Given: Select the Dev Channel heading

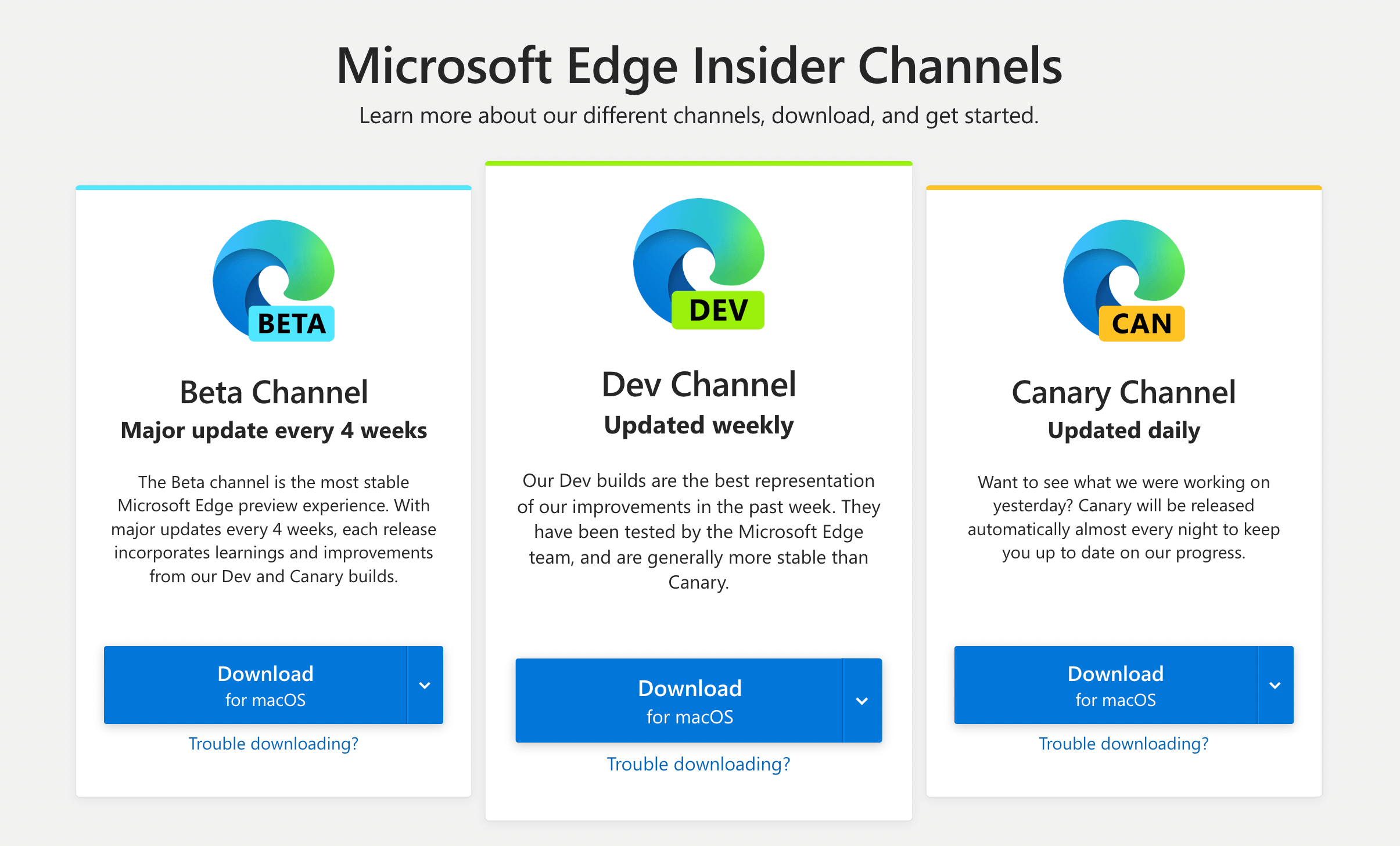Looking at the screenshot, I should (699, 384).
